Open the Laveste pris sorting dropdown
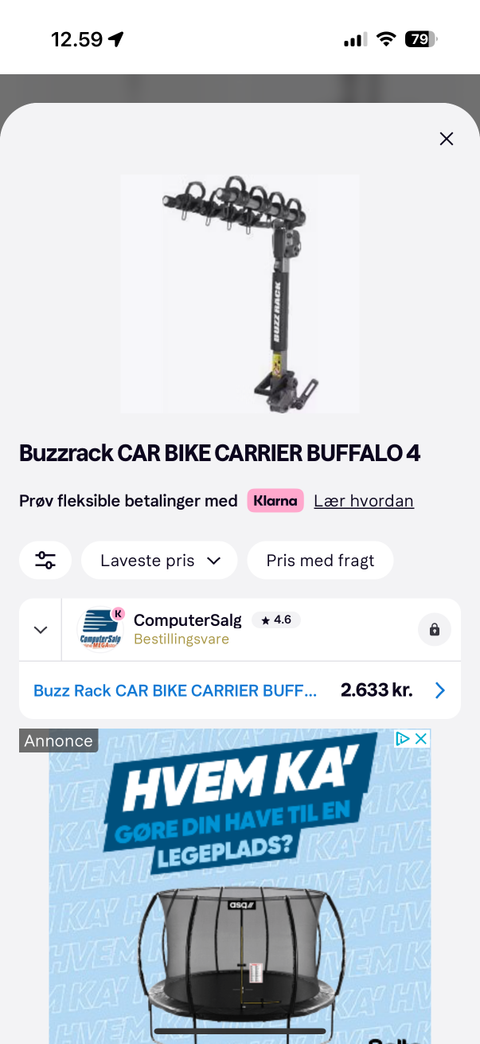This screenshot has width=480, height=1044. 159,560
